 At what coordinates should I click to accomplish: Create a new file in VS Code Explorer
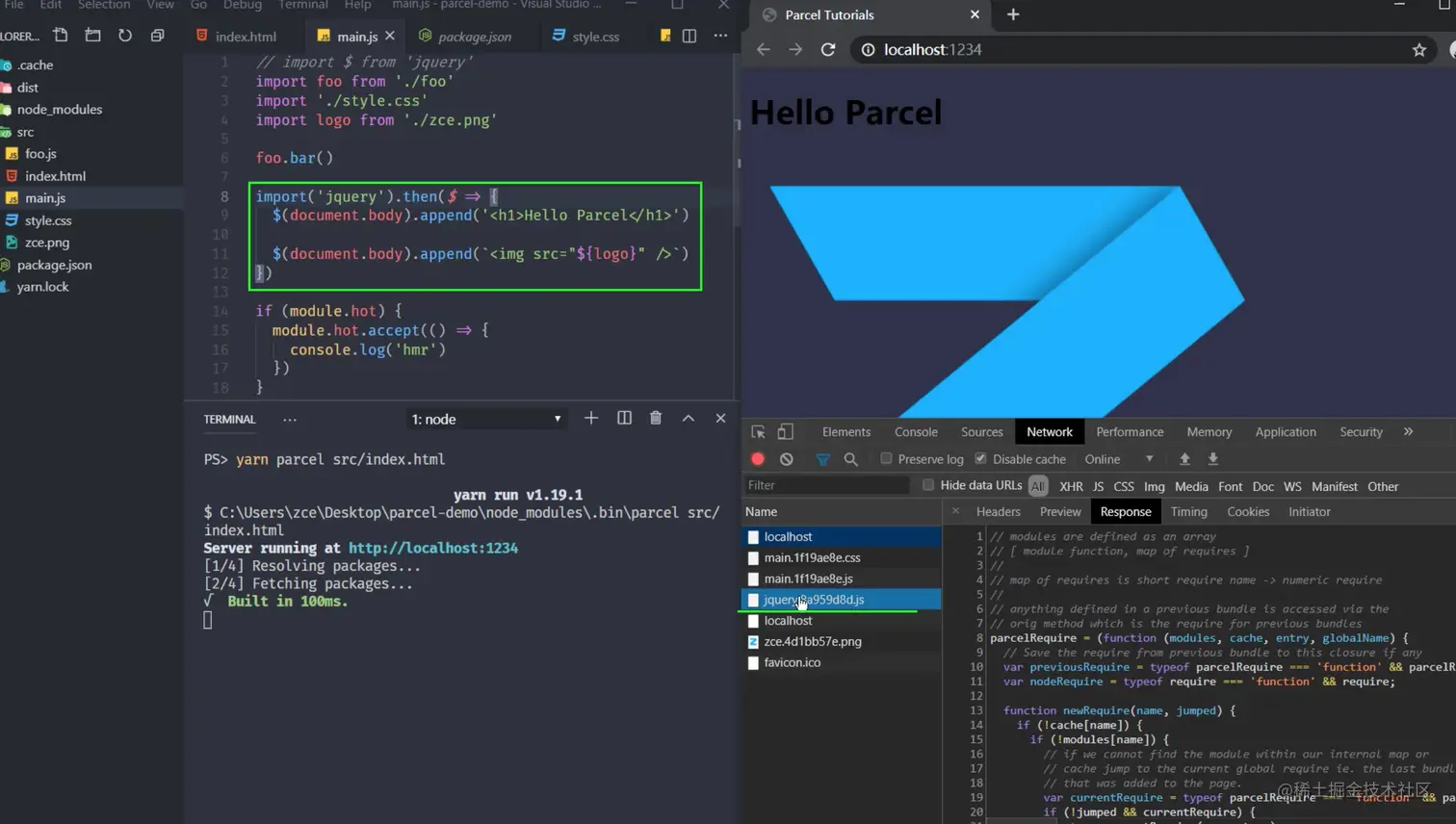coord(61,36)
